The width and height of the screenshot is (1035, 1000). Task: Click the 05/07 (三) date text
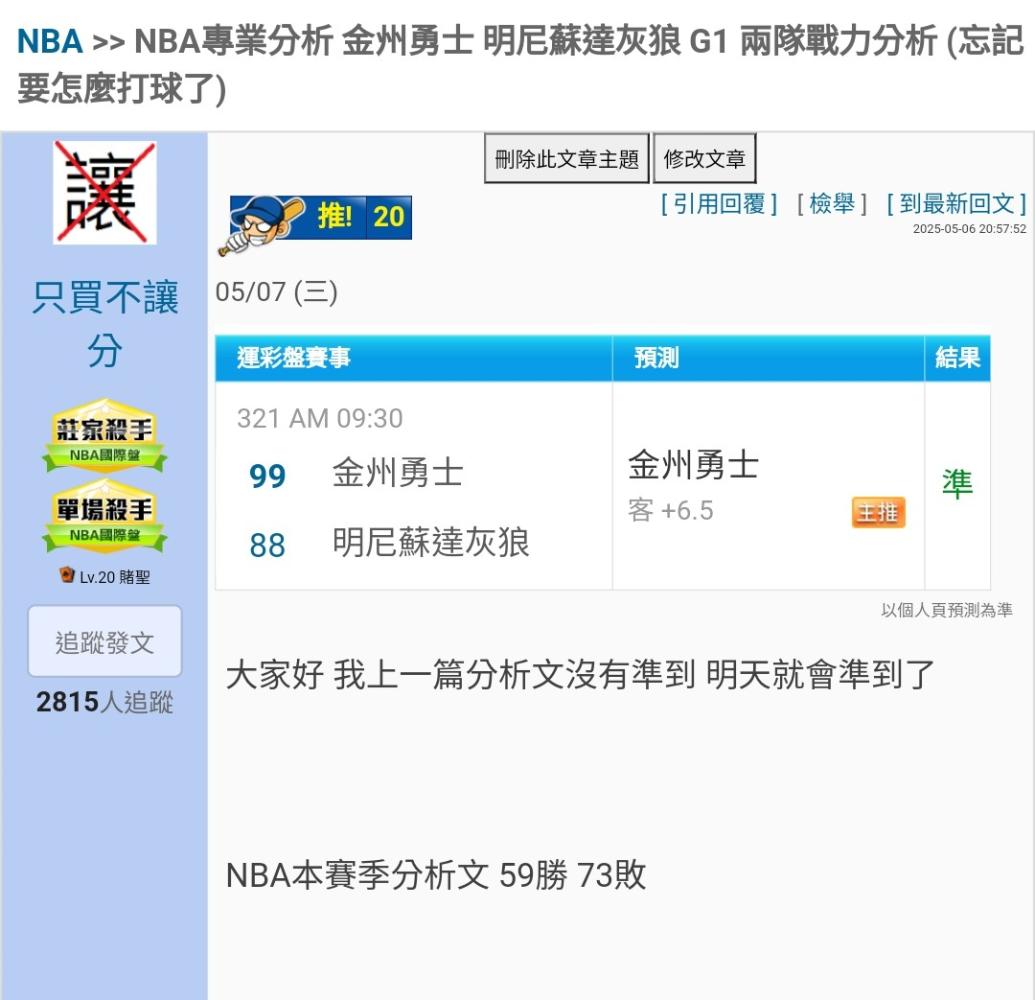coord(277,292)
